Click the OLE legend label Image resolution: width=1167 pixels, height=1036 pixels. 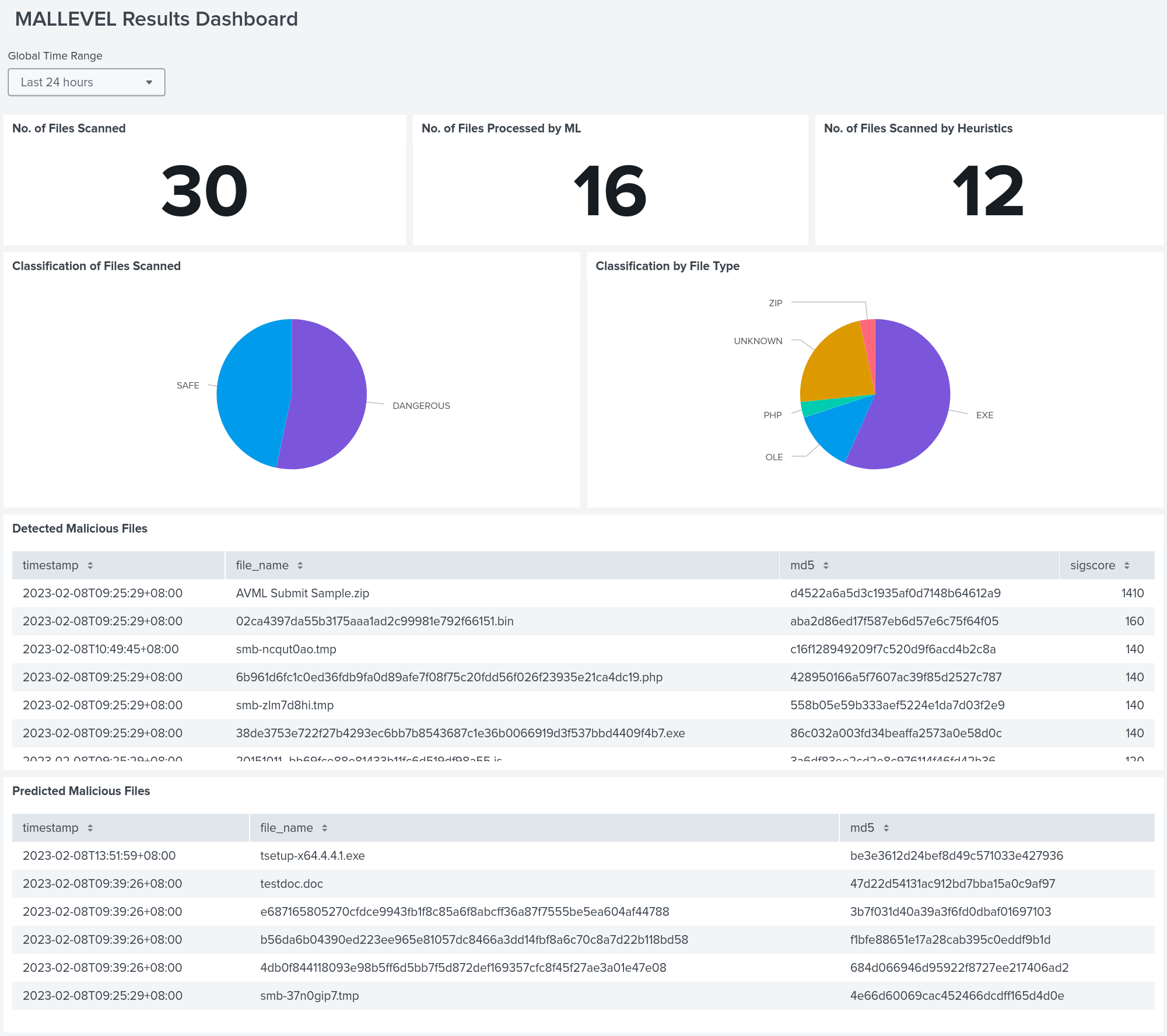pos(774,457)
